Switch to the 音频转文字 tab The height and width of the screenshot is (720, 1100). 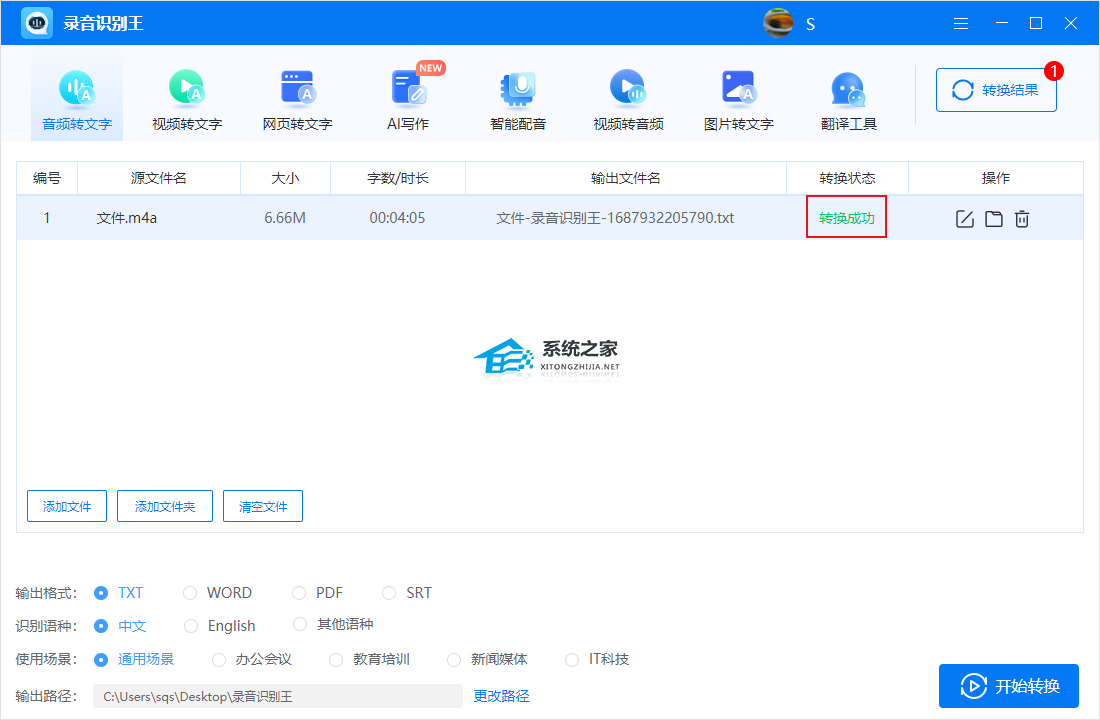point(77,101)
